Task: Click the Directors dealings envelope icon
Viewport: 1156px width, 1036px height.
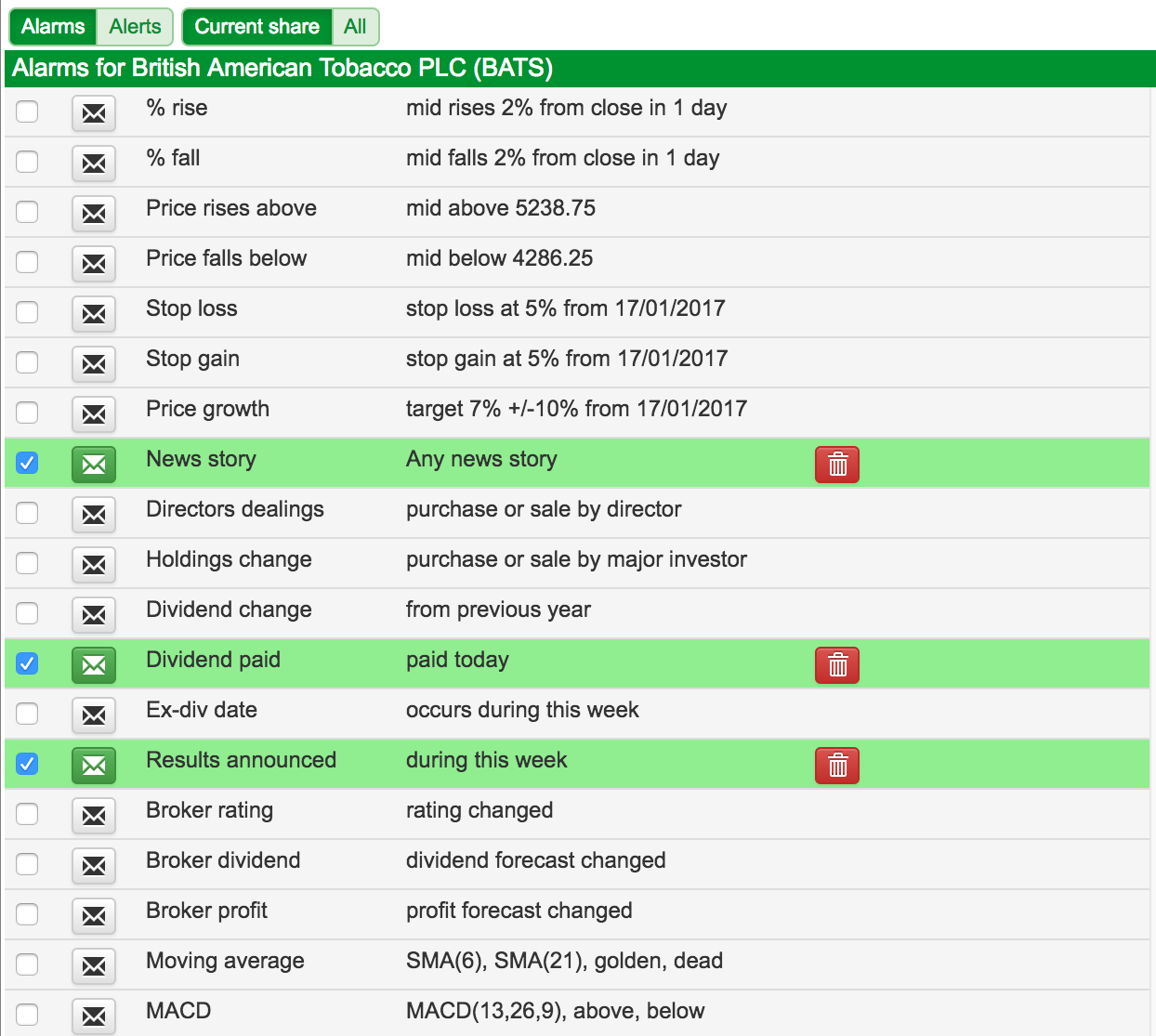Action: tap(94, 515)
